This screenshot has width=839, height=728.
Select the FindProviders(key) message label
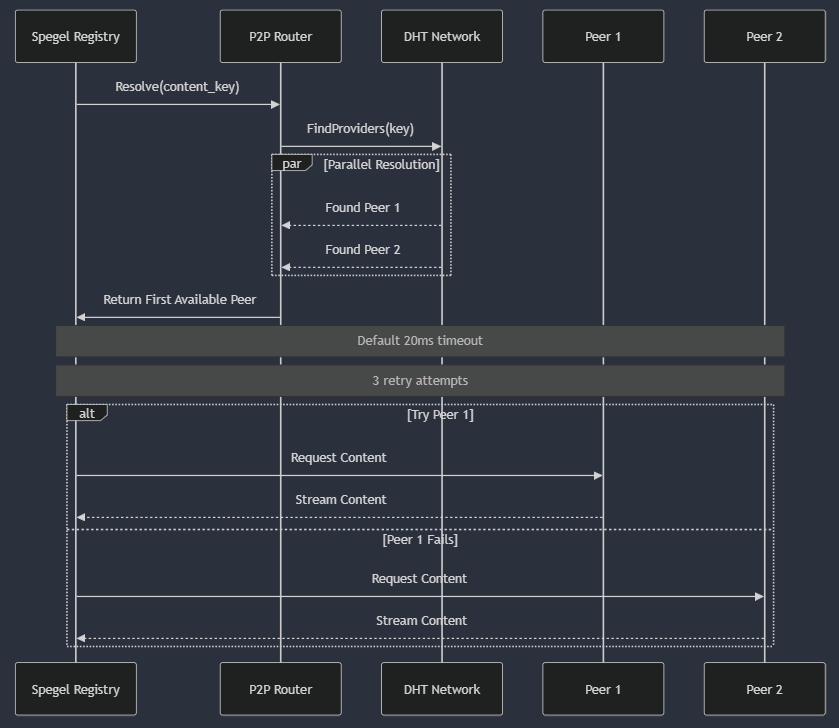pos(360,129)
